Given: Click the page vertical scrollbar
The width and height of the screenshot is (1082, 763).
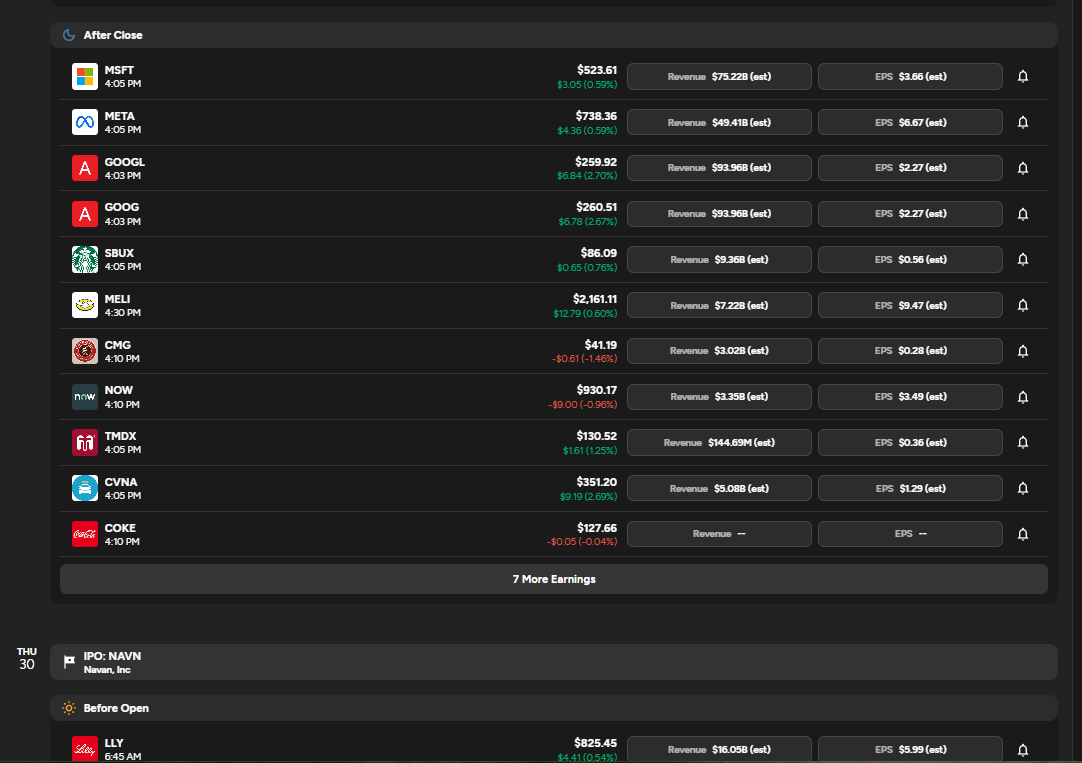Looking at the screenshot, I should click(1076, 381).
